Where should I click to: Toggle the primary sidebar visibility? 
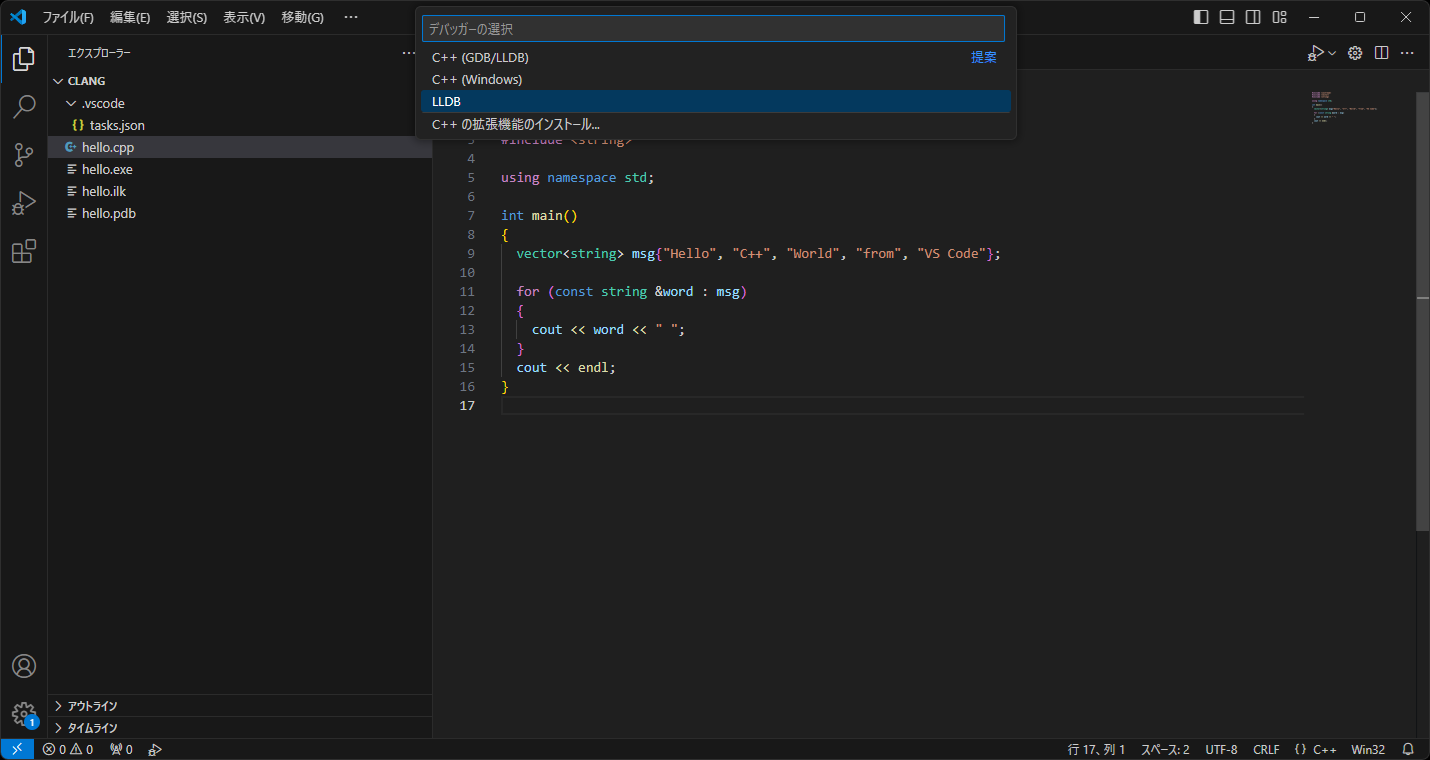[1200, 17]
